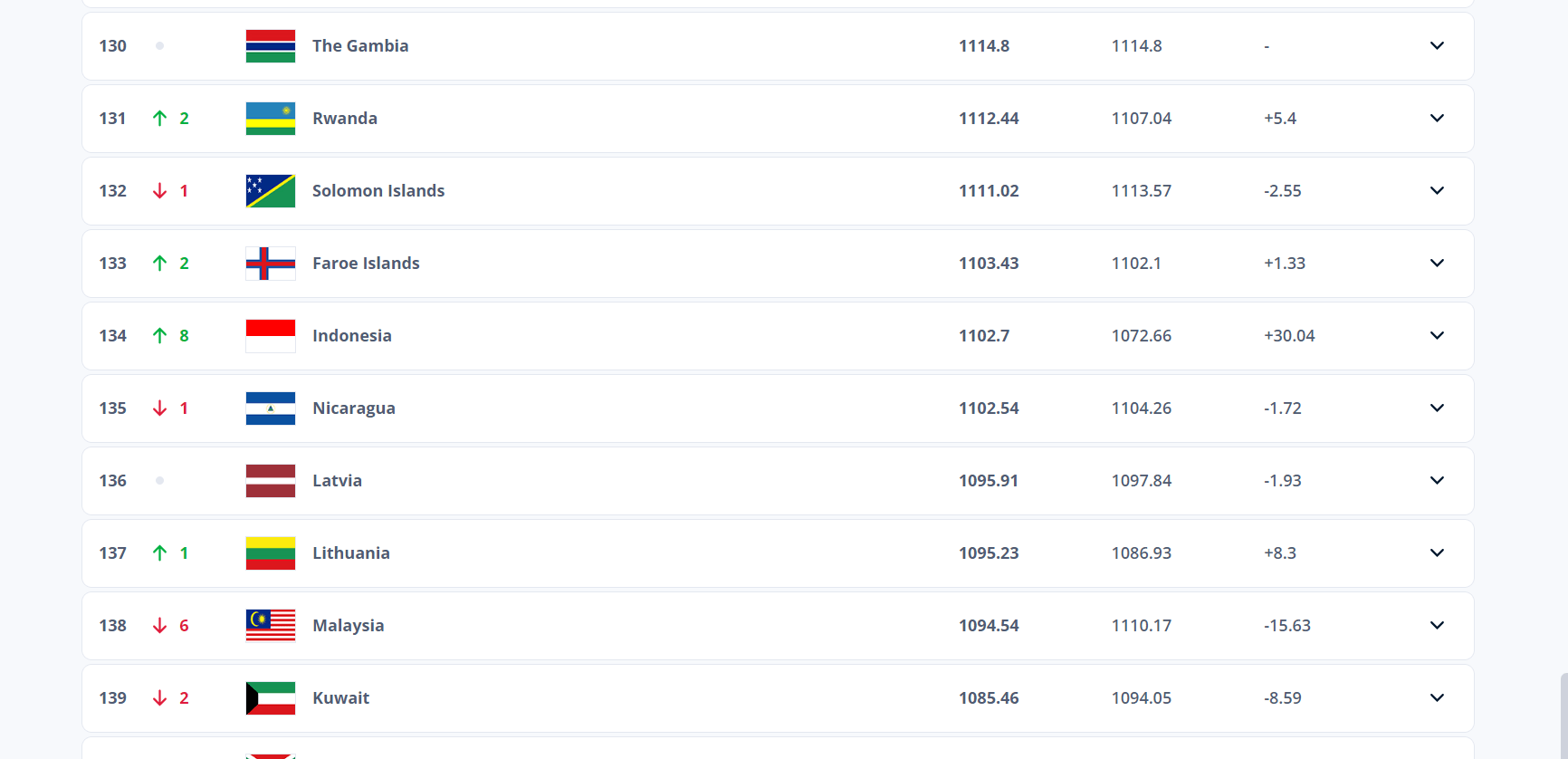Open the Solomon Islands team link
Image resolution: width=1568 pixels, height=759 pixels.
[378, 191]
